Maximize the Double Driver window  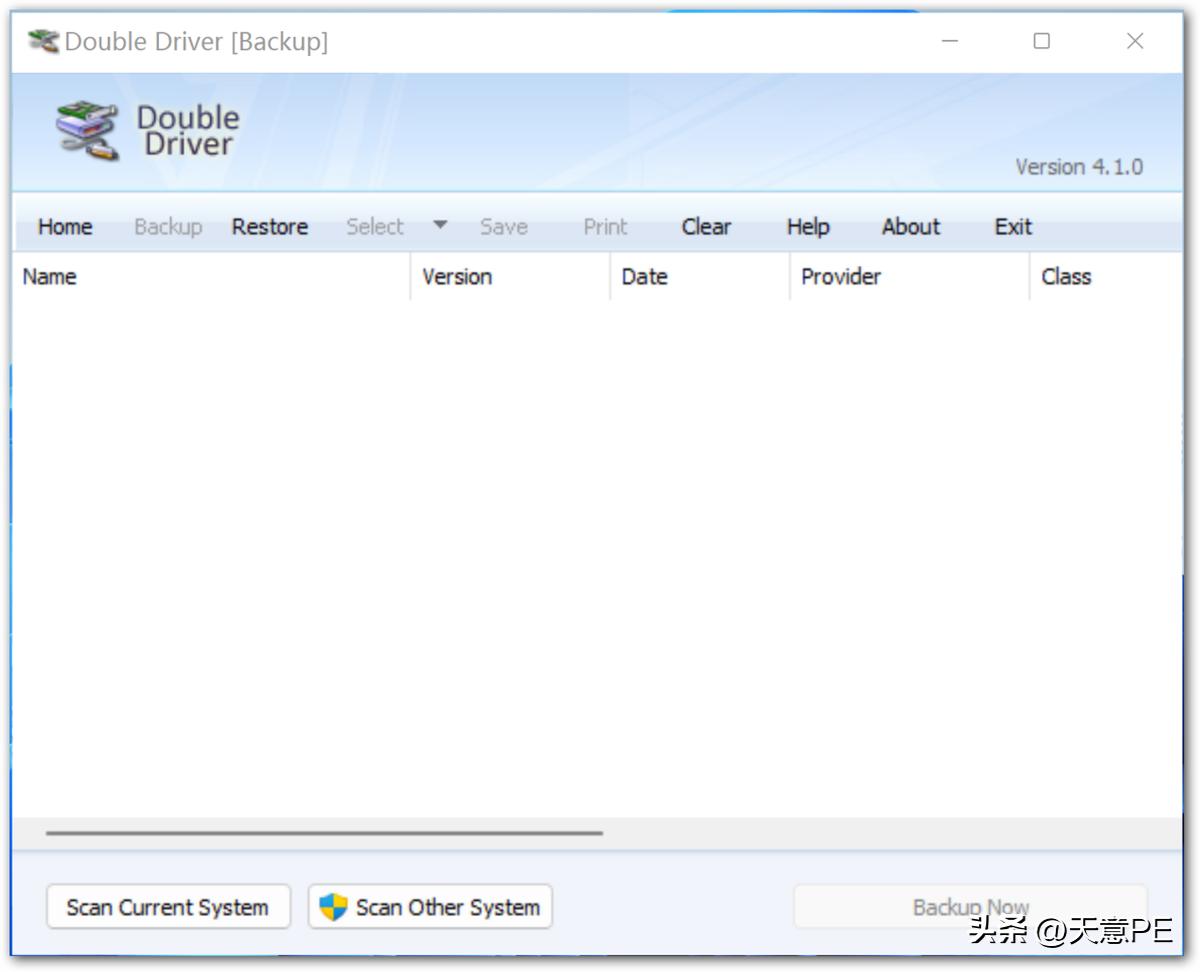[x=1042, y=41]
